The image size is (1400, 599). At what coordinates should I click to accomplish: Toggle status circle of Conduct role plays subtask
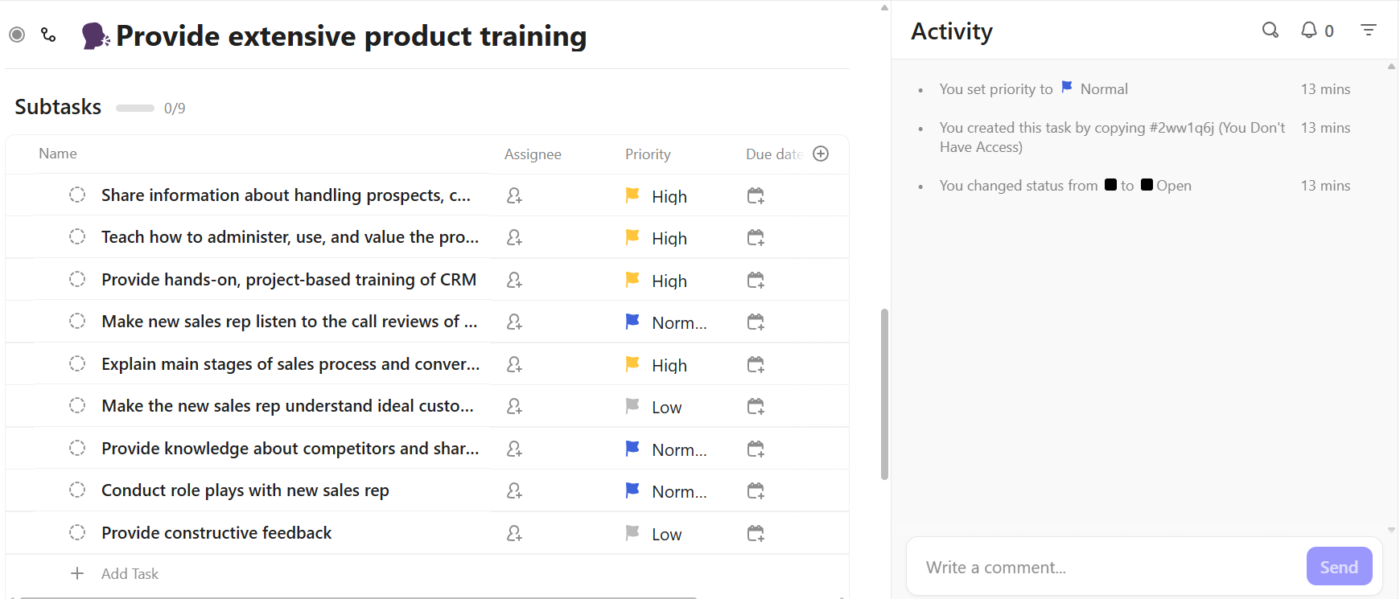(x=77, y=490)
